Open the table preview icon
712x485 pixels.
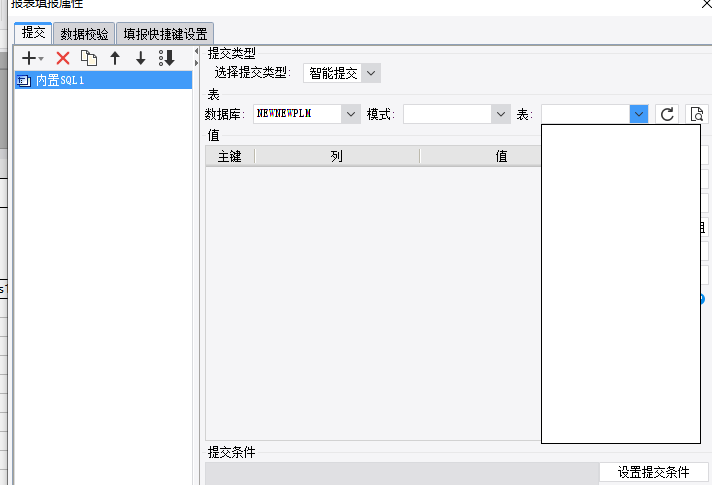point(697,114)
